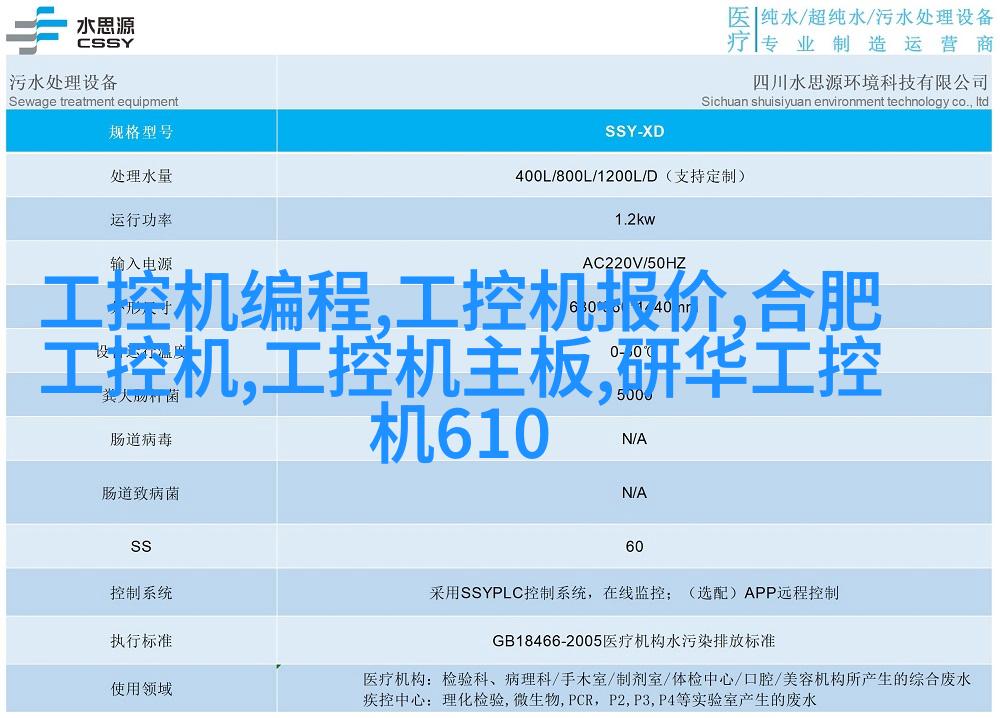Click the "四川水思源环境科技有限公司" company name
The image size is (1000, 718).
870,82
